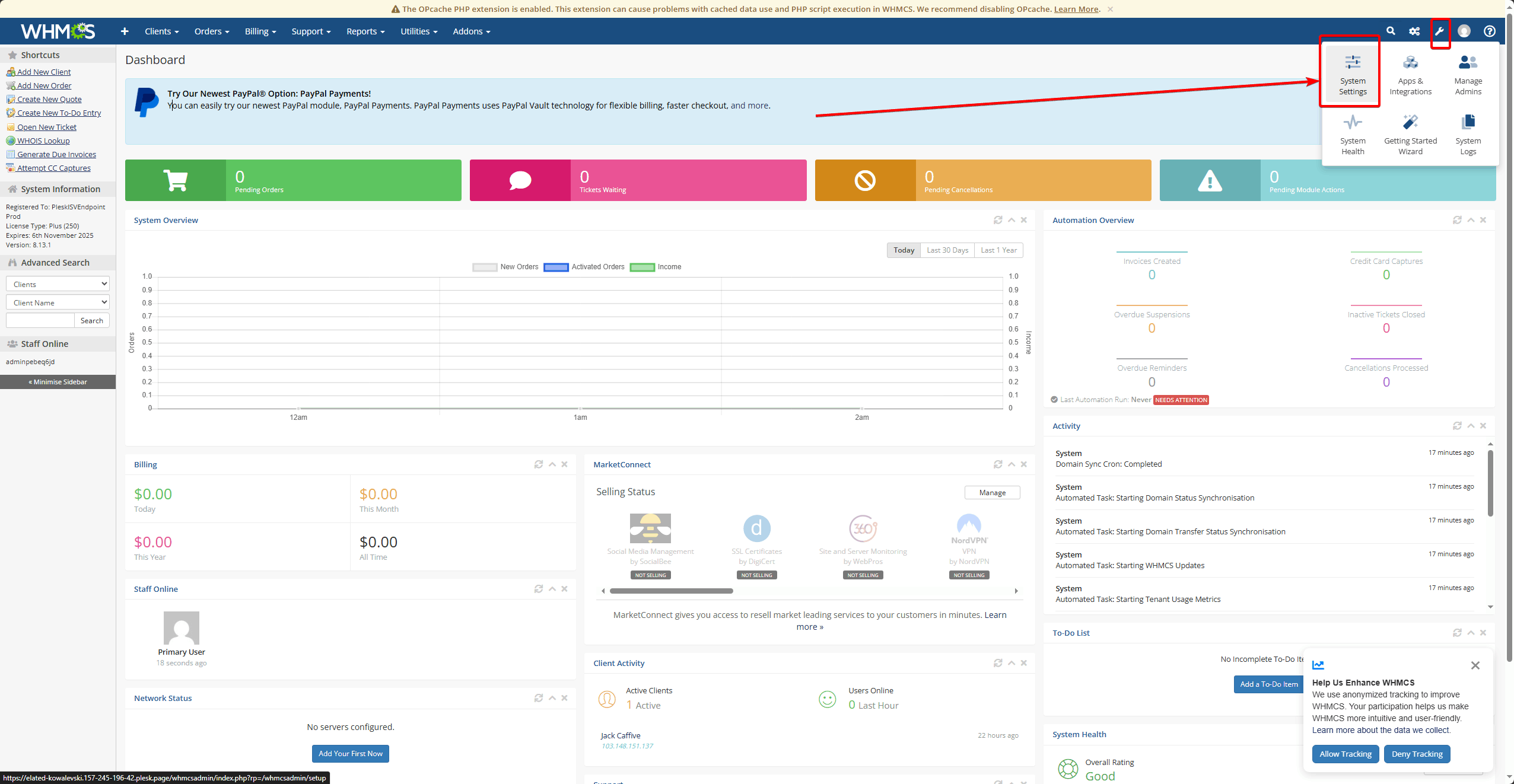The image size is (1514, 784).
Task: Click Allow Tracking button
Action: [1345, 754]
